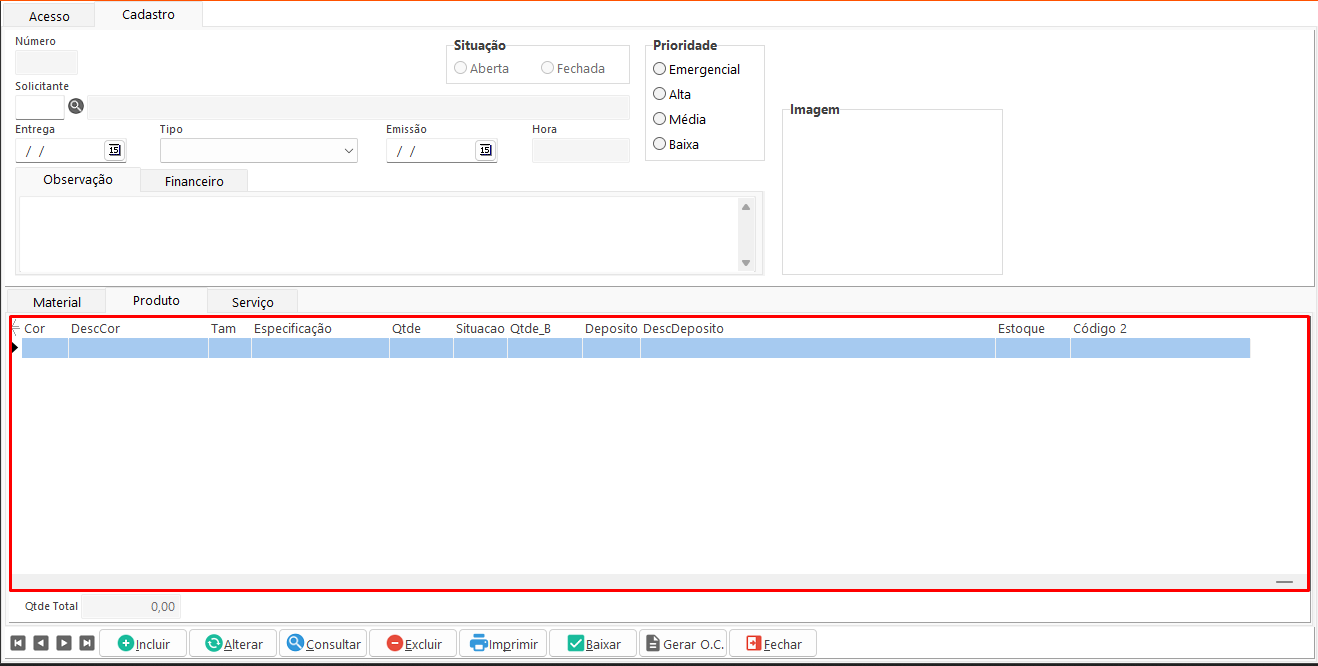Select the Emergencial priority option

point(659,69)
